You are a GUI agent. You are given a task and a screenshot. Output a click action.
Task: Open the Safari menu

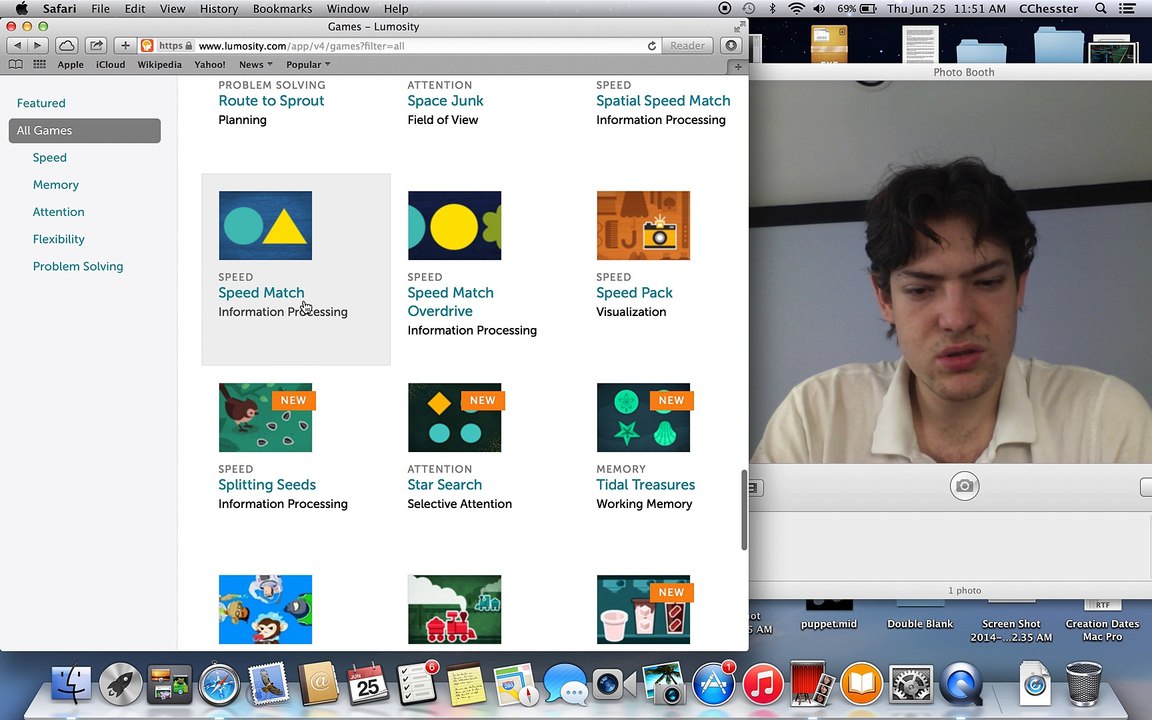pos(59,9)
